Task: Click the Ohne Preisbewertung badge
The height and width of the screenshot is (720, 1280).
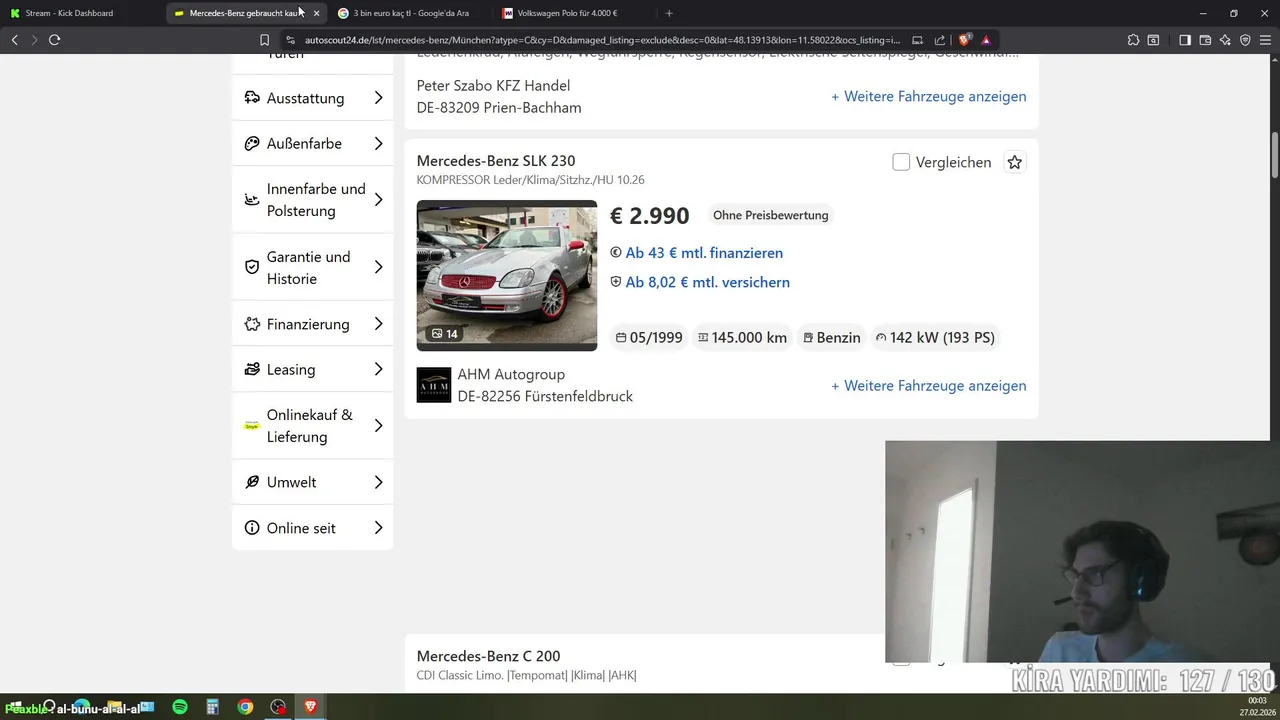Action: 771,215
